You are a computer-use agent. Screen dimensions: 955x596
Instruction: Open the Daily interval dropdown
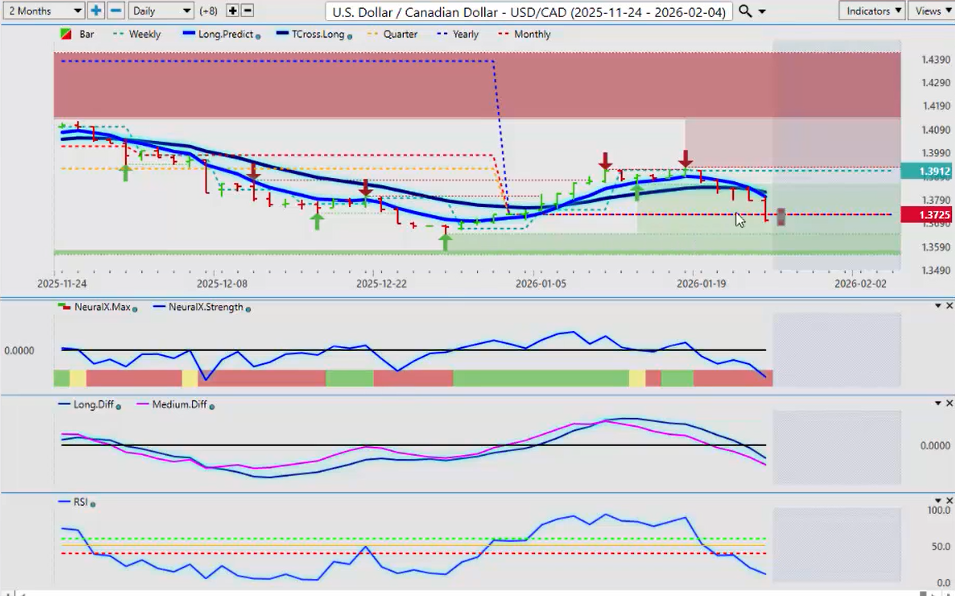click(x=160, y=10)
